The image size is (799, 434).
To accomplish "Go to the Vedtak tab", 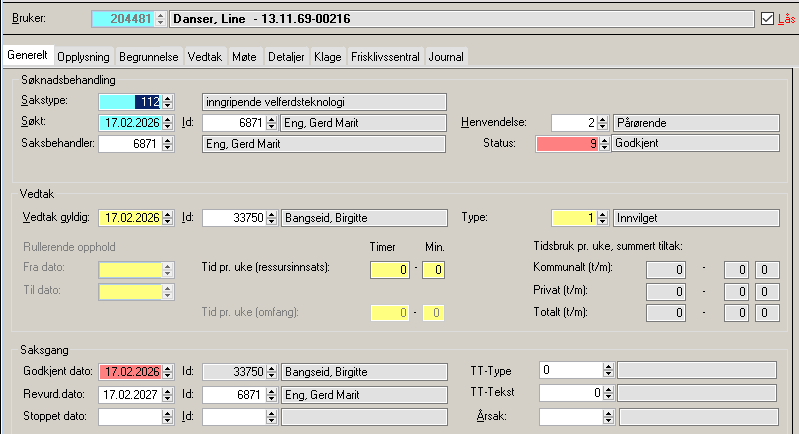I will click(x=205, y=57).
